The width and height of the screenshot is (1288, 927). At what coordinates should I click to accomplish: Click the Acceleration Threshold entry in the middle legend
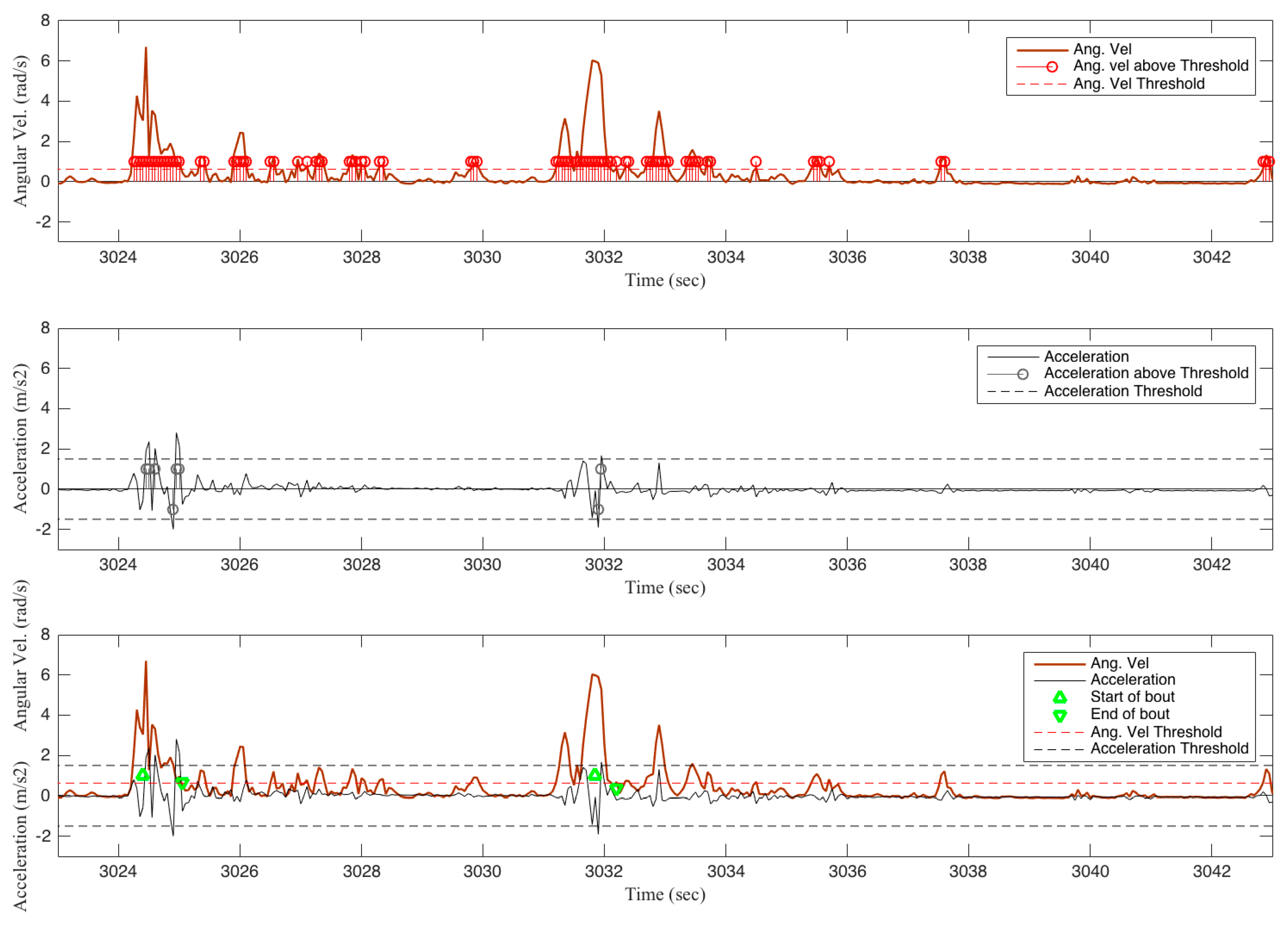(x=1122, y=391)
